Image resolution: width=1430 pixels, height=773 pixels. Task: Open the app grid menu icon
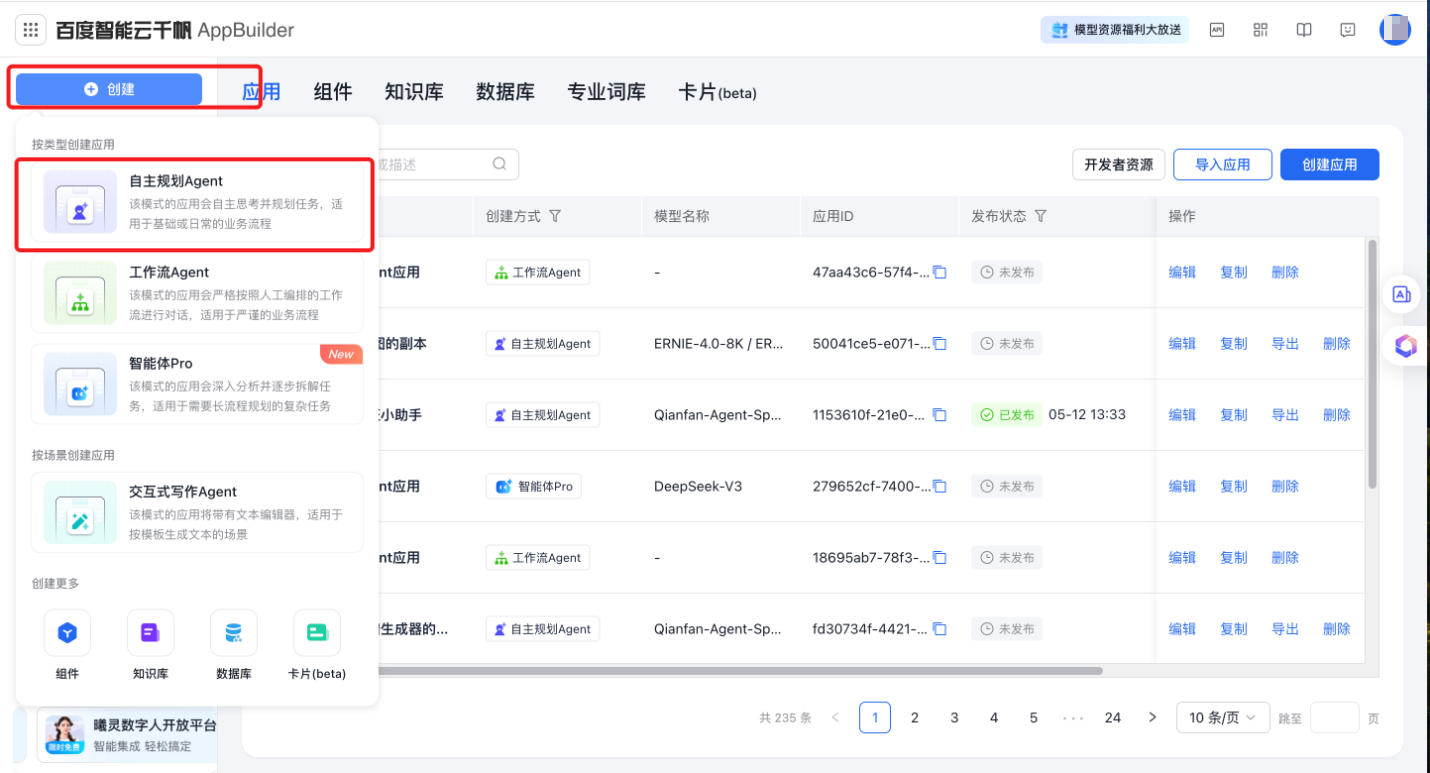pos(31,30)
